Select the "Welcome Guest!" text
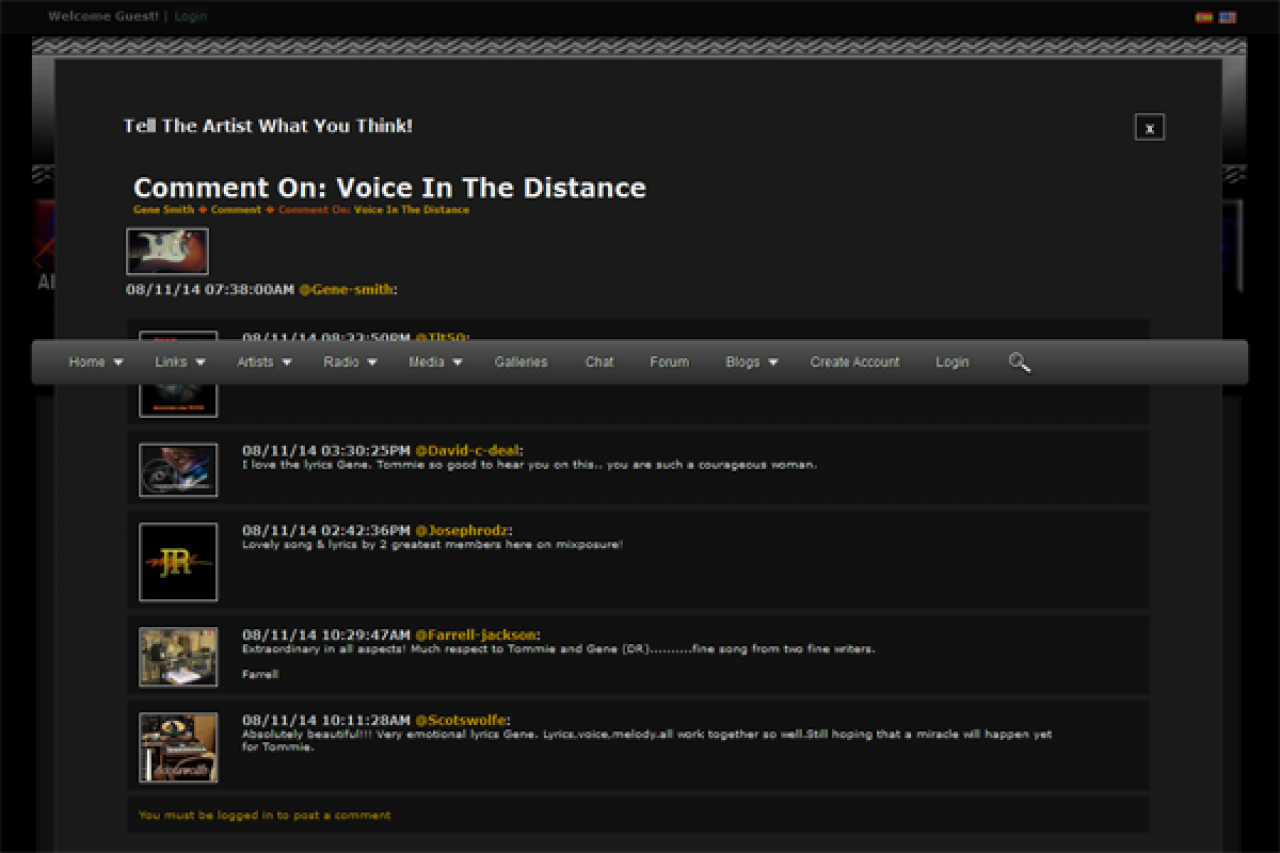This screenshot has width=1280, height=853. (x=103, y=16)
